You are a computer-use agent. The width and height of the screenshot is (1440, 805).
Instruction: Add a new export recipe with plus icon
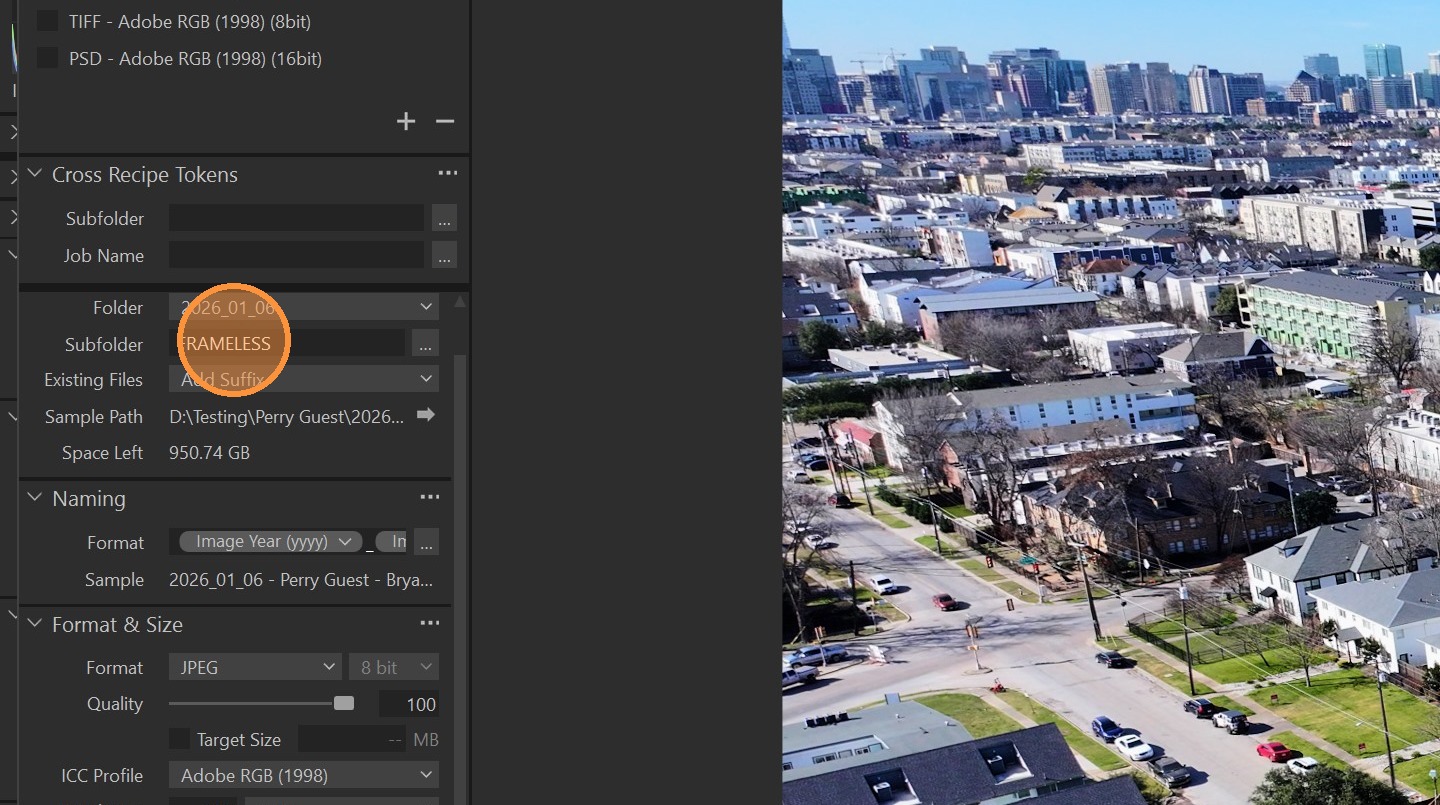(405, 122)
